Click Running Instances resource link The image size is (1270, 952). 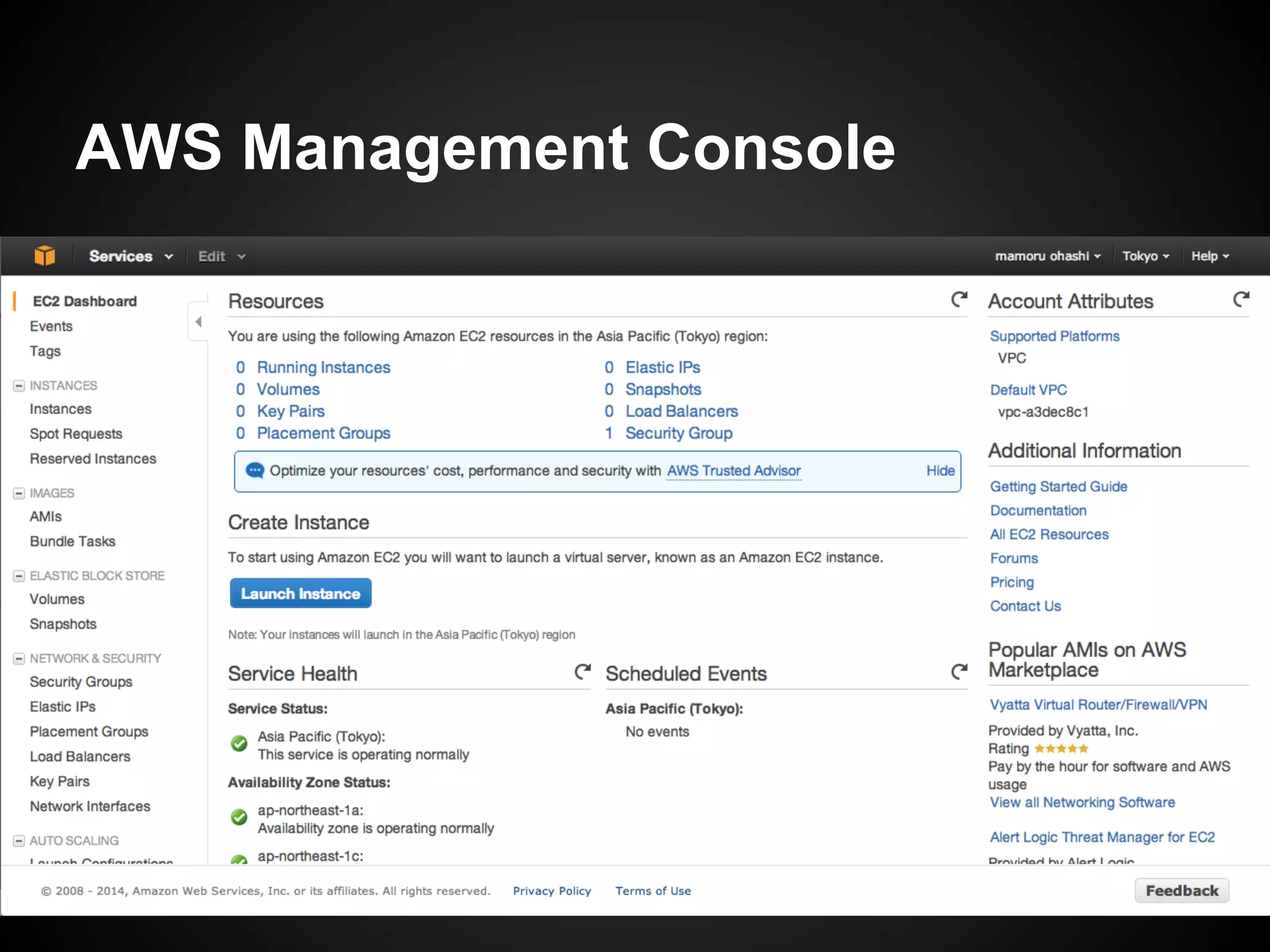324,368
